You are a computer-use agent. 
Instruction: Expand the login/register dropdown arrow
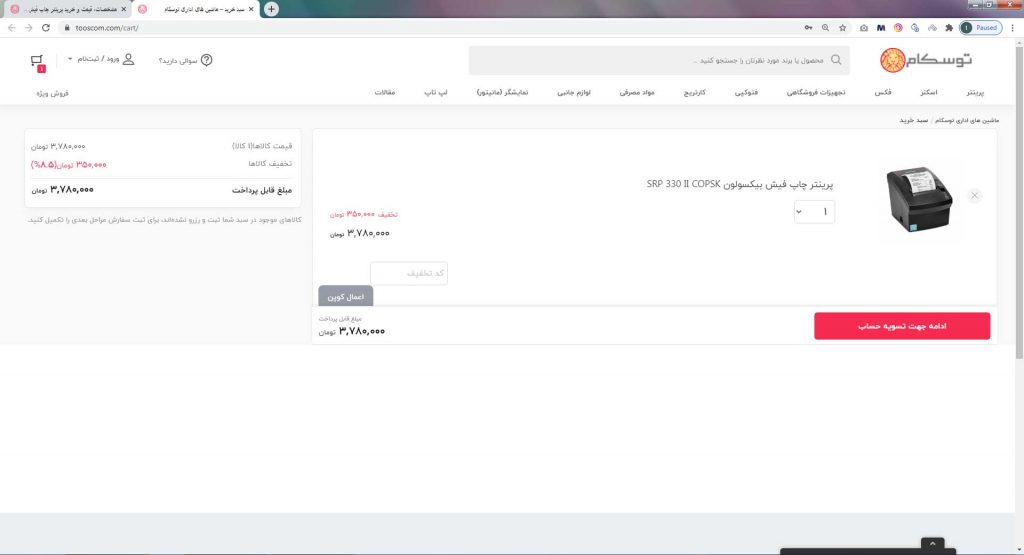tap(70, 59)
